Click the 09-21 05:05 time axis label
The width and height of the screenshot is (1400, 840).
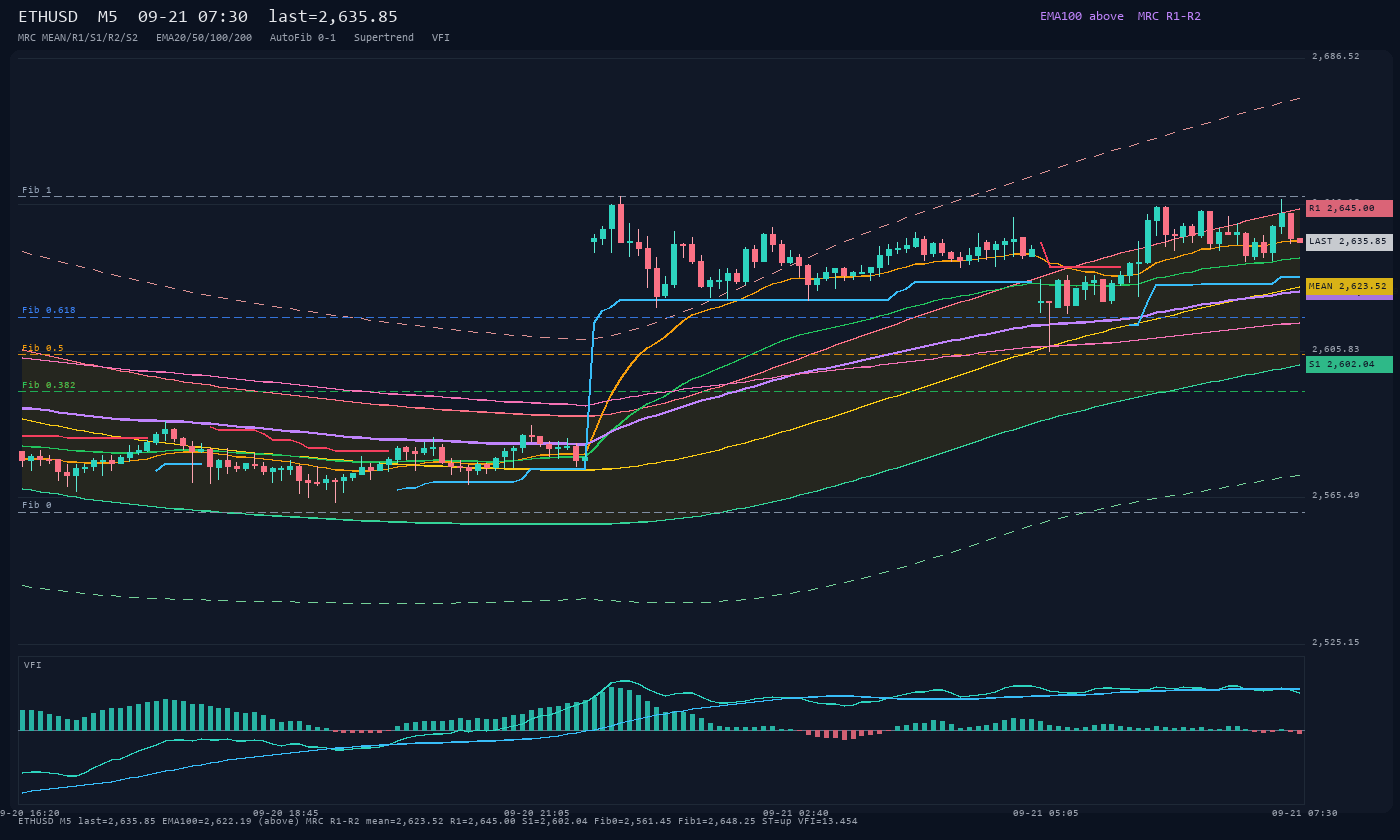tap(1046, 813)
